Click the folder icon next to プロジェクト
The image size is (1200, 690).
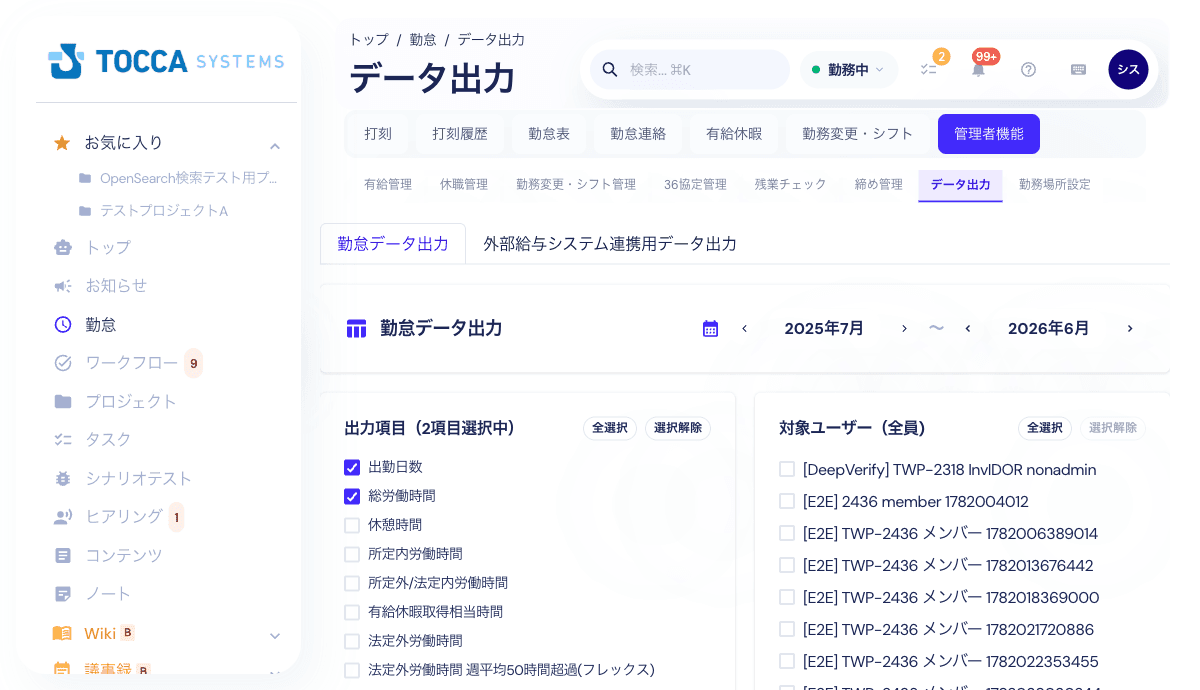click(x=63, y=401)
